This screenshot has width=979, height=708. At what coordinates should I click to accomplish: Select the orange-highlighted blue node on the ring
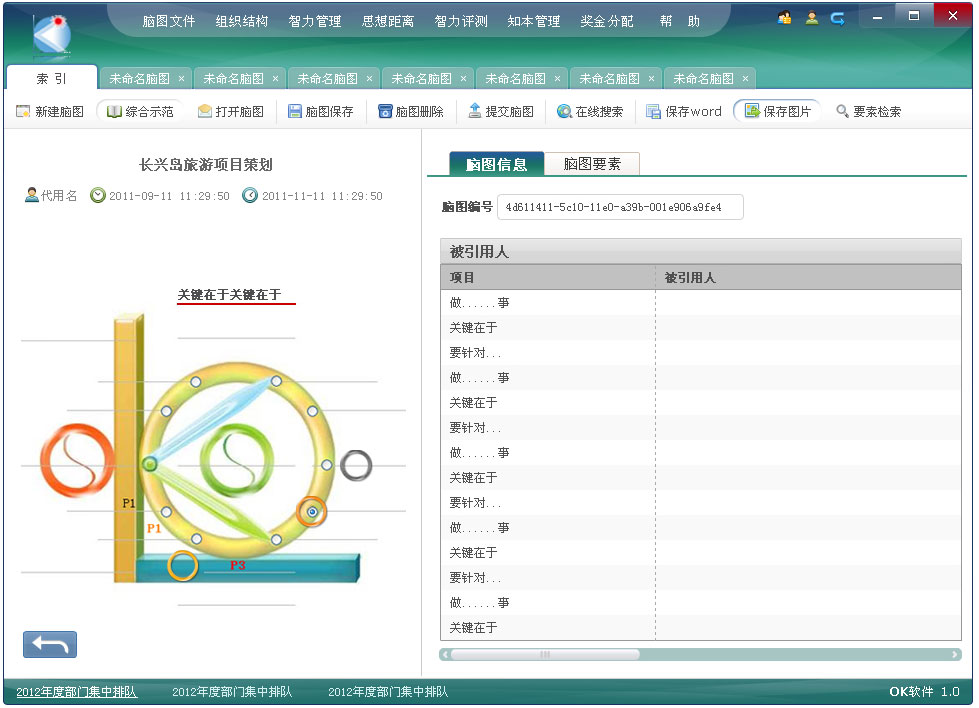coord(312,512)
